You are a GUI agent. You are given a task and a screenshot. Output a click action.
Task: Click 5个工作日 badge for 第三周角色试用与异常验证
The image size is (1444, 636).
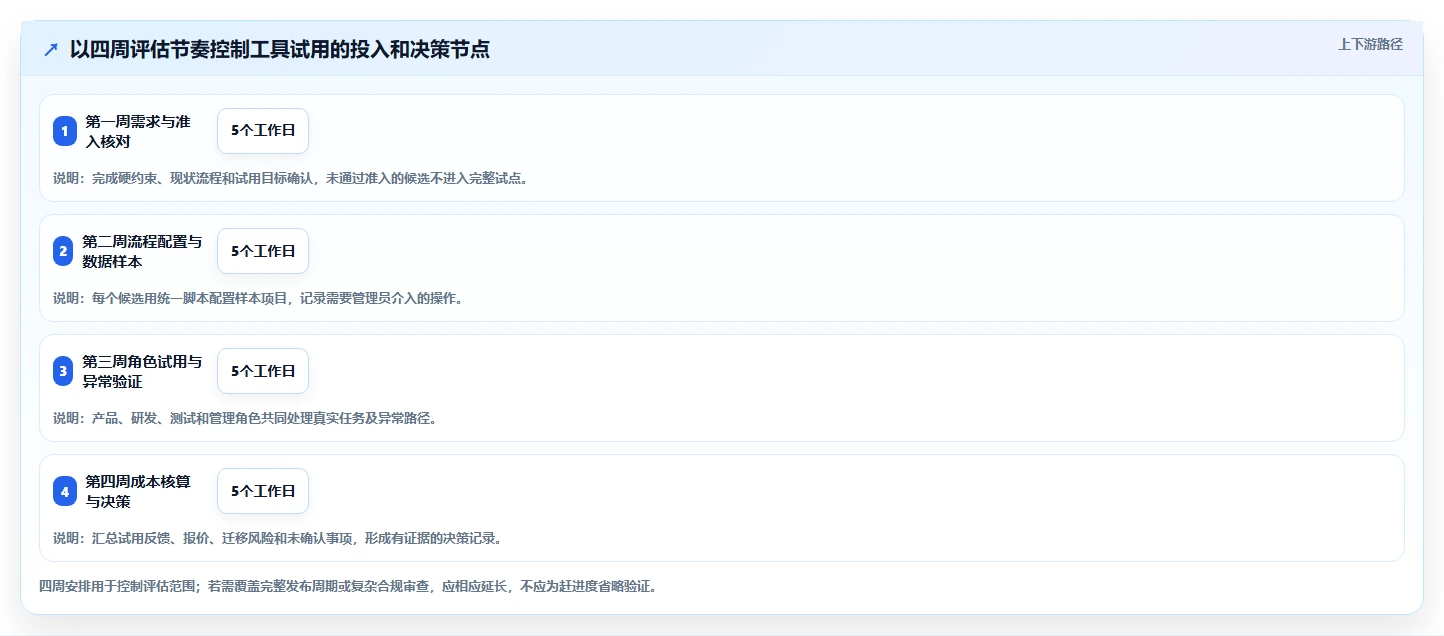tap(263, 371)
